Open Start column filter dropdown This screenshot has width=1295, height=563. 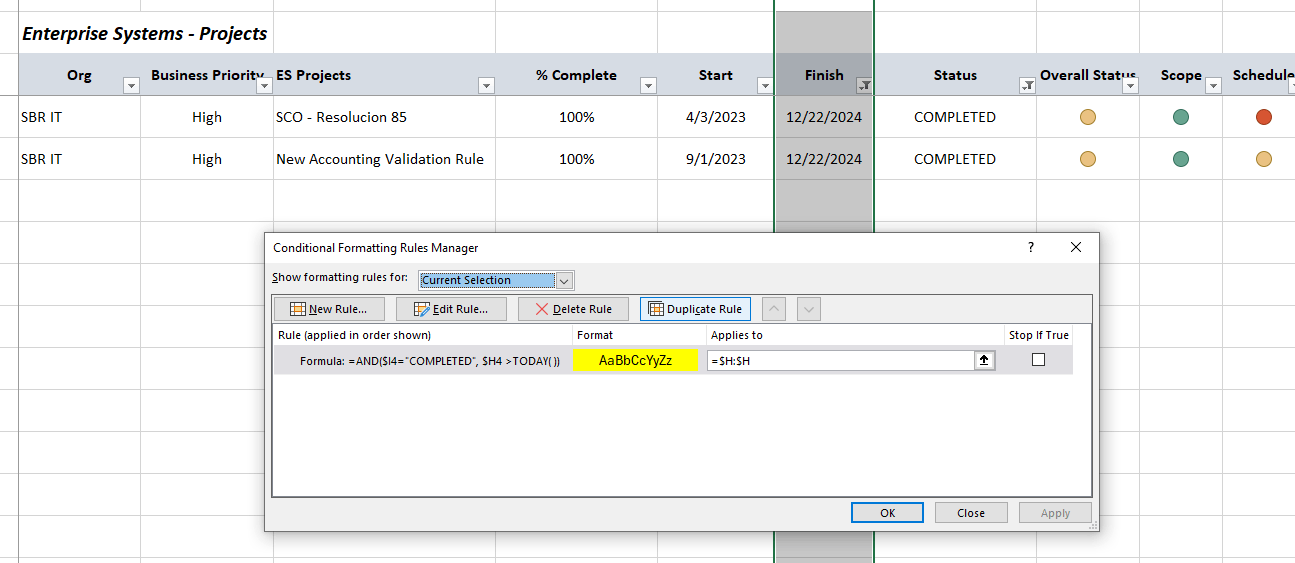click(x=765, y=86)
